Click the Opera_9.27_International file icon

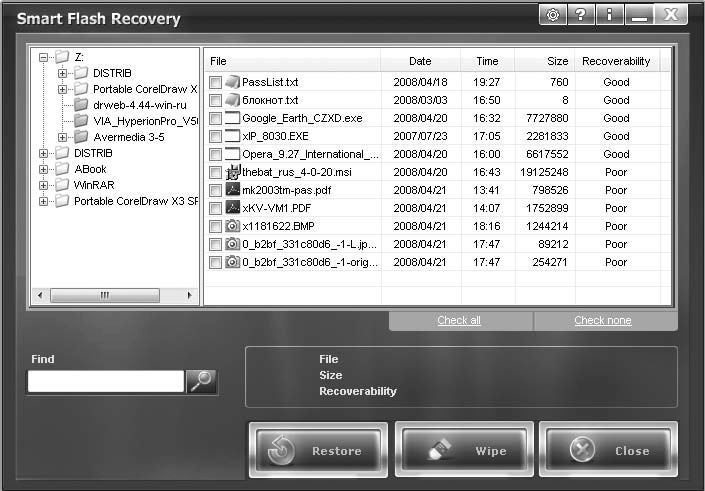click(232, 154)
